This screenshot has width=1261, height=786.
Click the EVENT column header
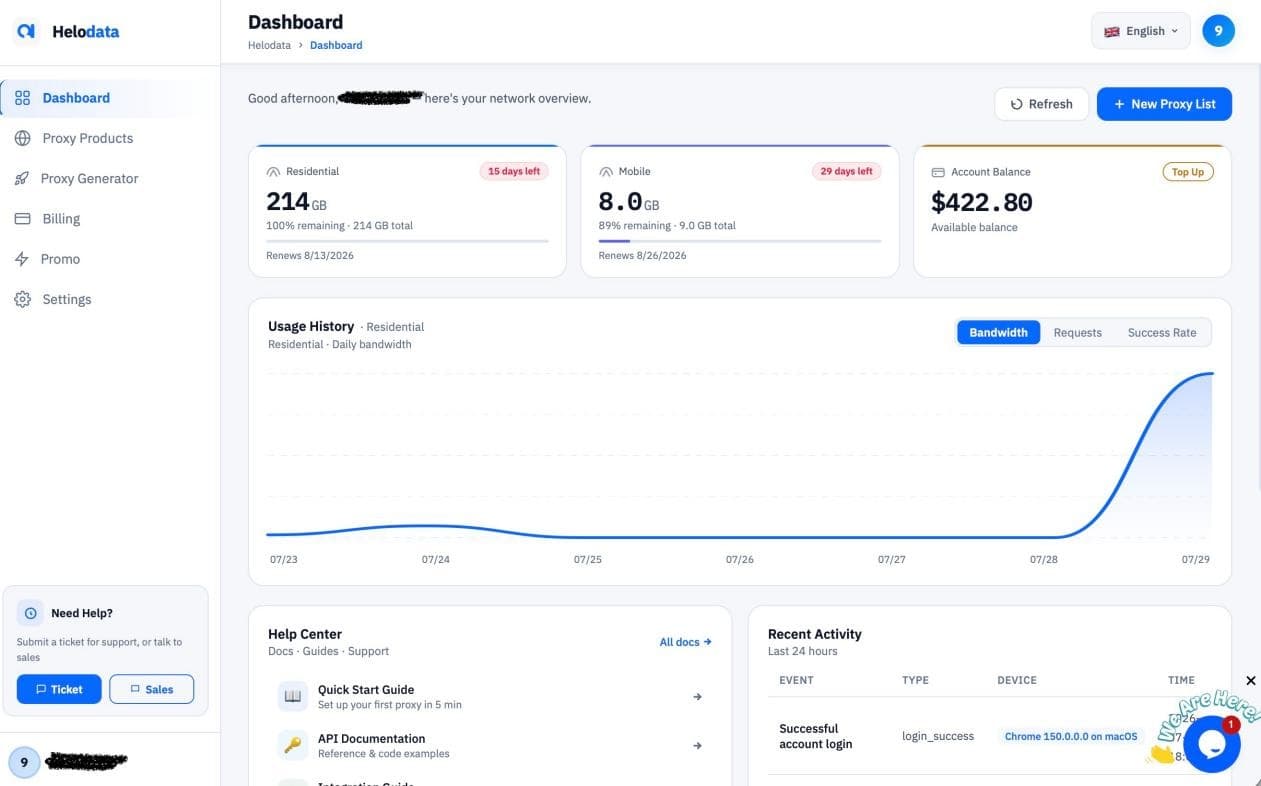pos(796,680)
